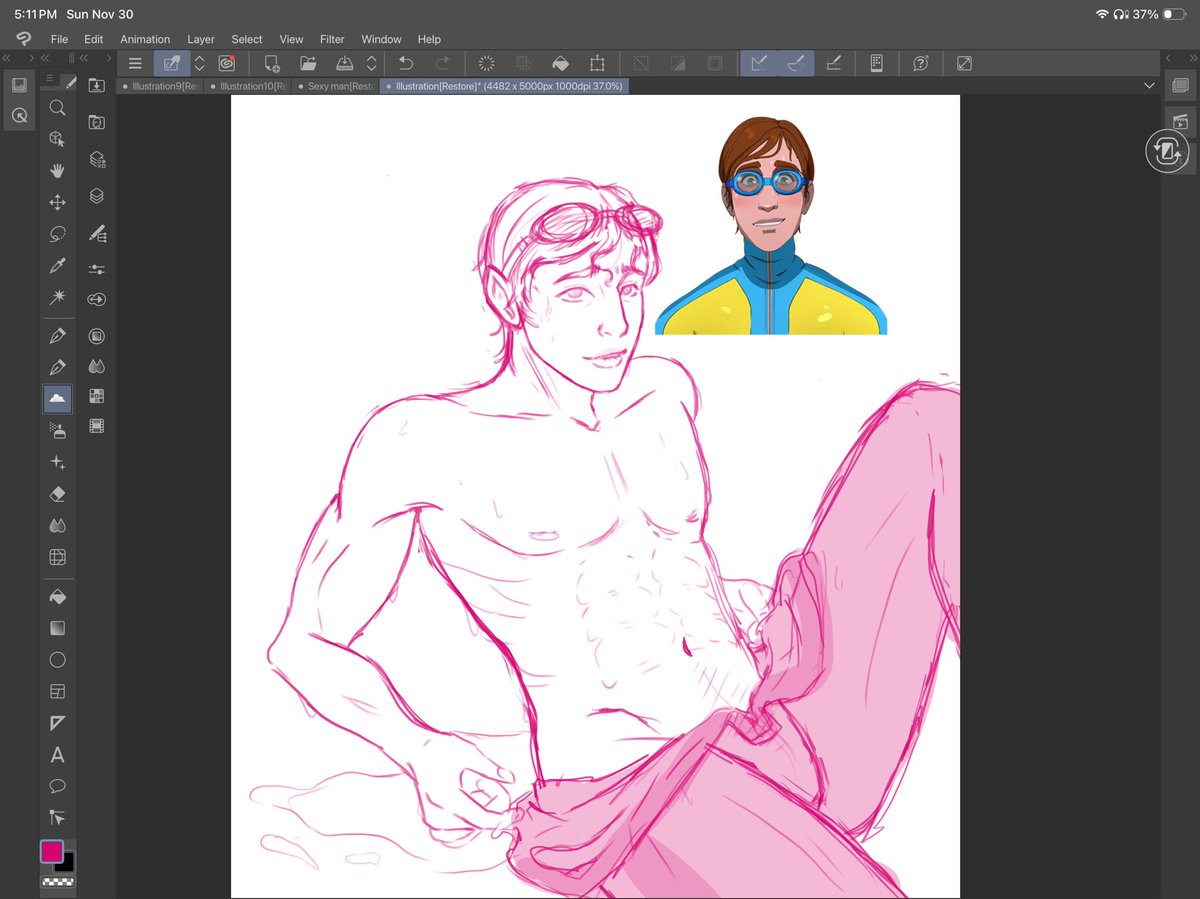Open the Clip Studio support help icon
This screenshot has height=899, width=1200.
(920, 63)
